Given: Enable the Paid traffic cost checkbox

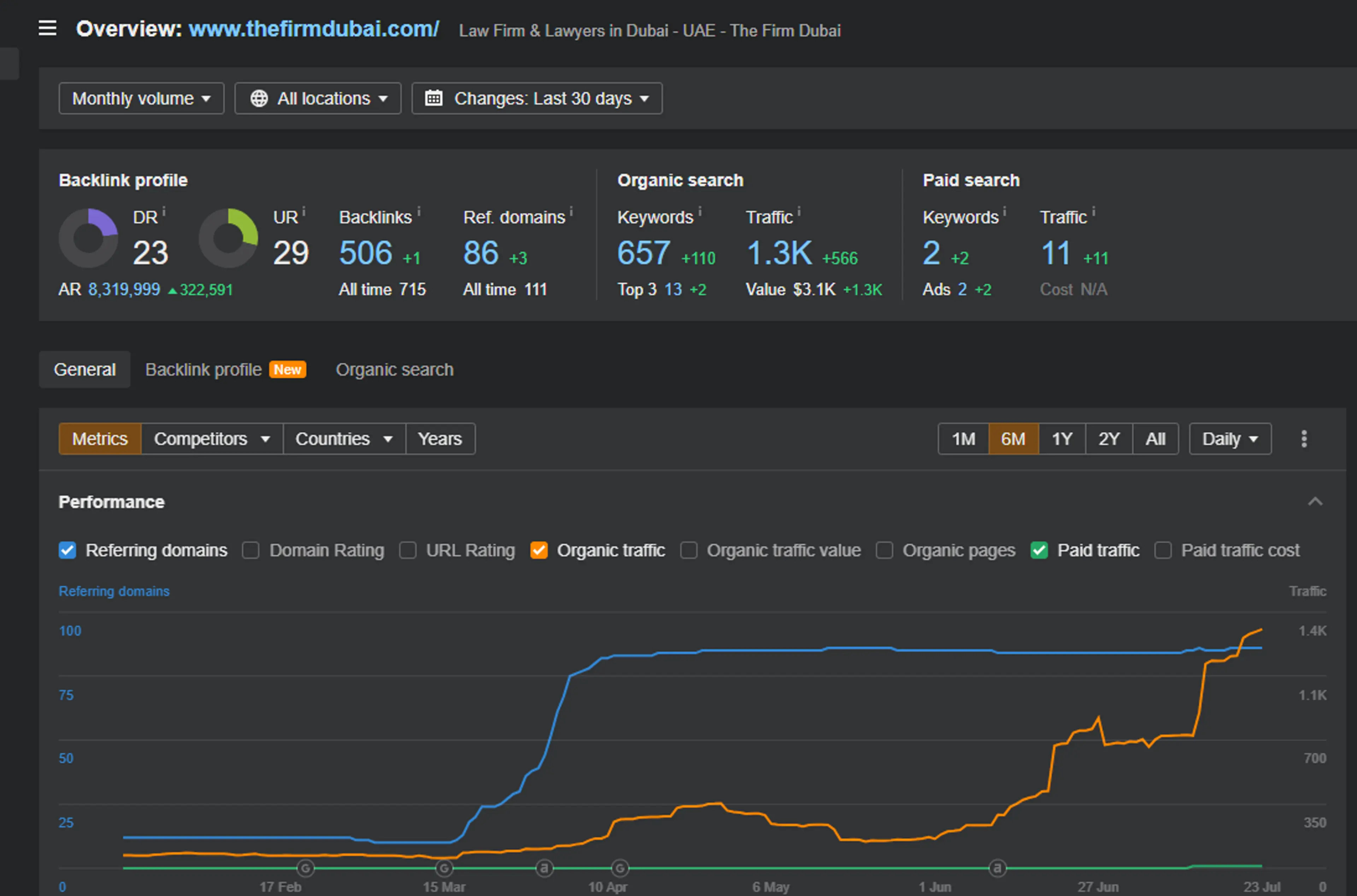Looking at the screenshot, I should tap(1163, 550).
